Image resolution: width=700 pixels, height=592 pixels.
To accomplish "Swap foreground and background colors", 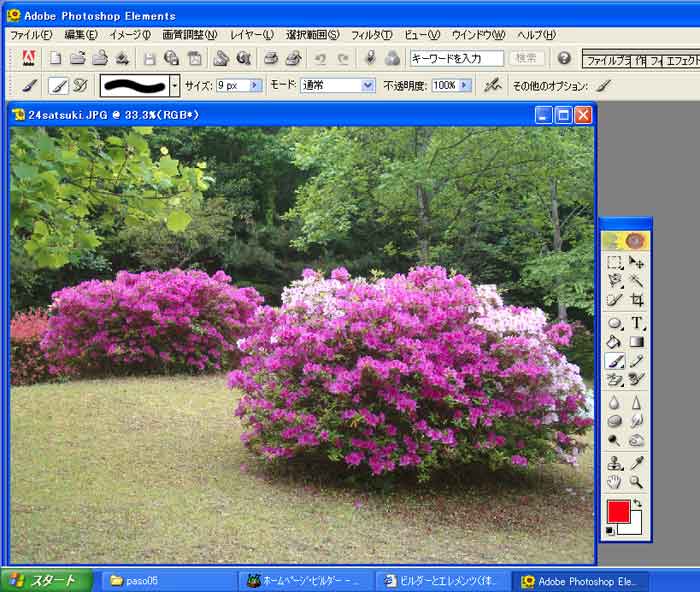I will [637, 503].
